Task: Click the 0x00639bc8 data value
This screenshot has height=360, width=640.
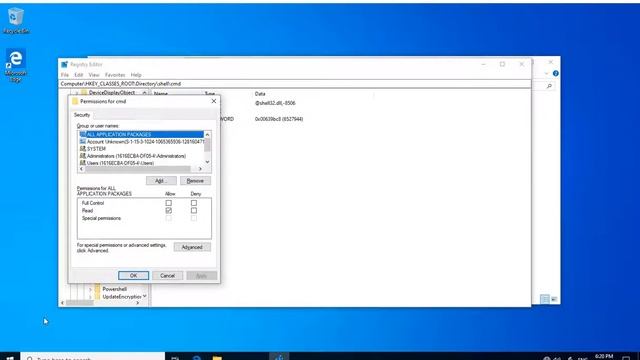Action: (279, 119)
